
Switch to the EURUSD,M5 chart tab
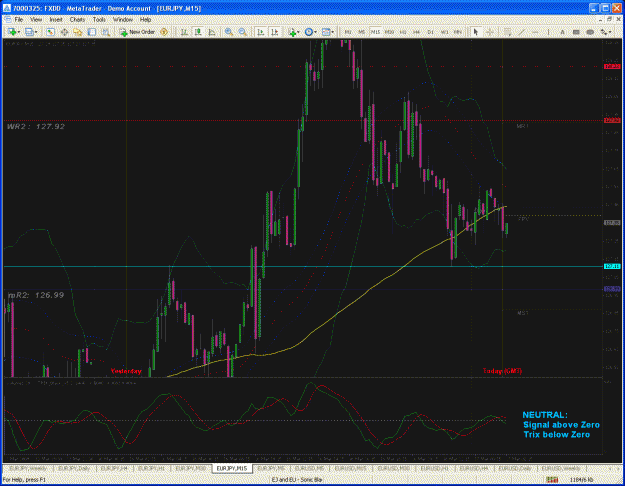click(310, 468)
